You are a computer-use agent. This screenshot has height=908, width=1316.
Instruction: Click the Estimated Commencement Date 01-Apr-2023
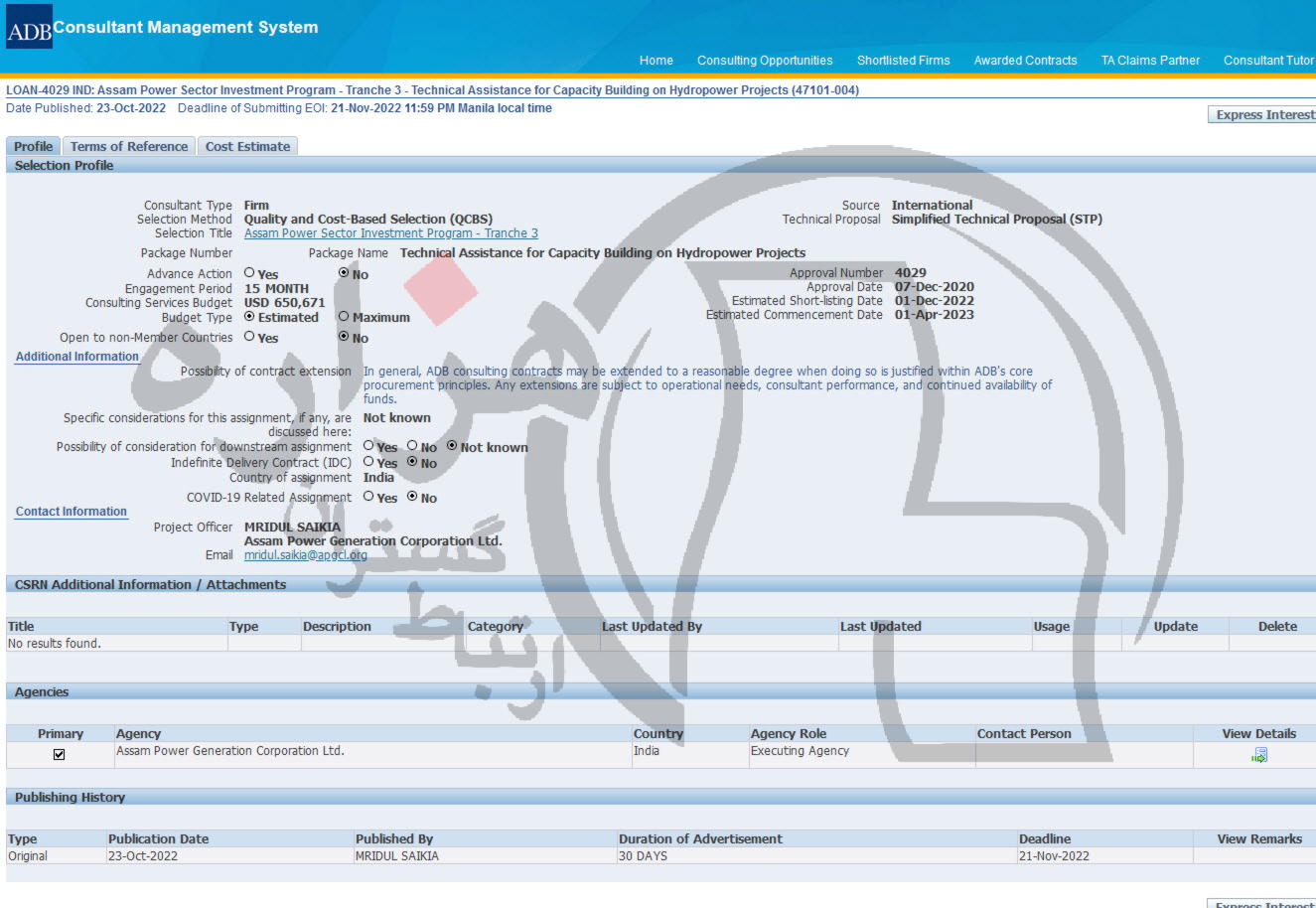click(935, 315)
